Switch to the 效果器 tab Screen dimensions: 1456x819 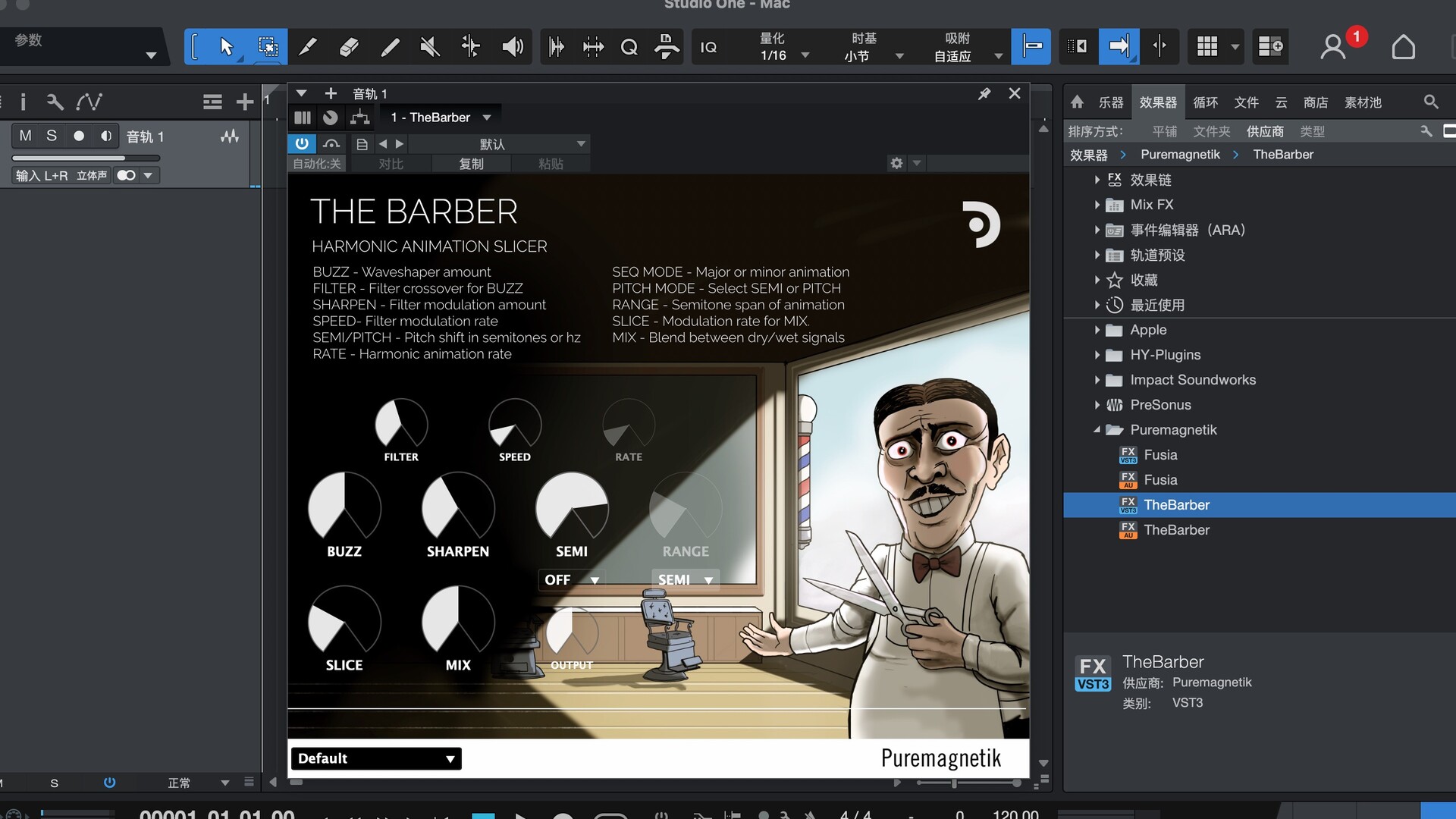(1158, 102)
